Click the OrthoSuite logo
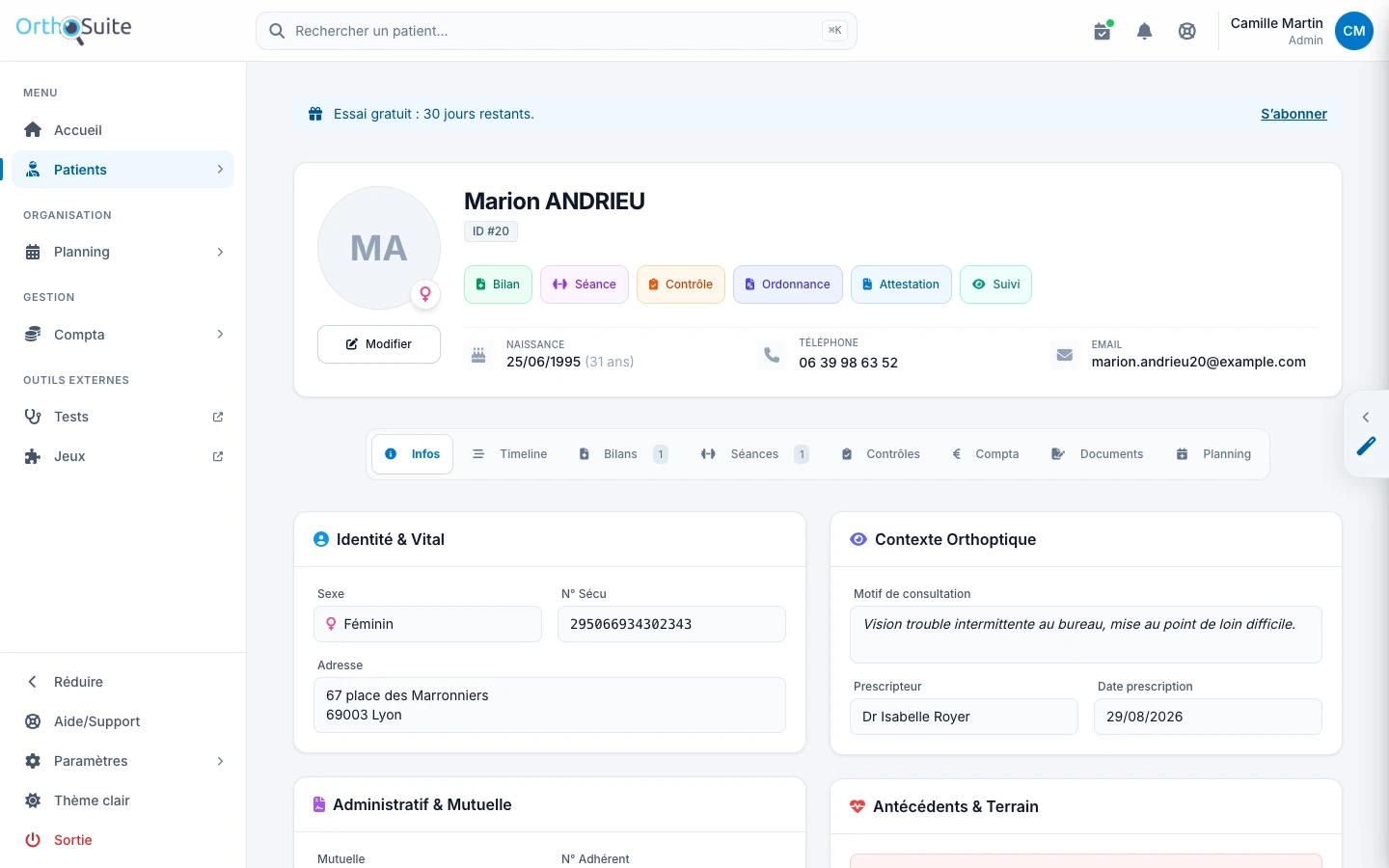Screen dimensions: 1389x868 (x=74, y=28)
